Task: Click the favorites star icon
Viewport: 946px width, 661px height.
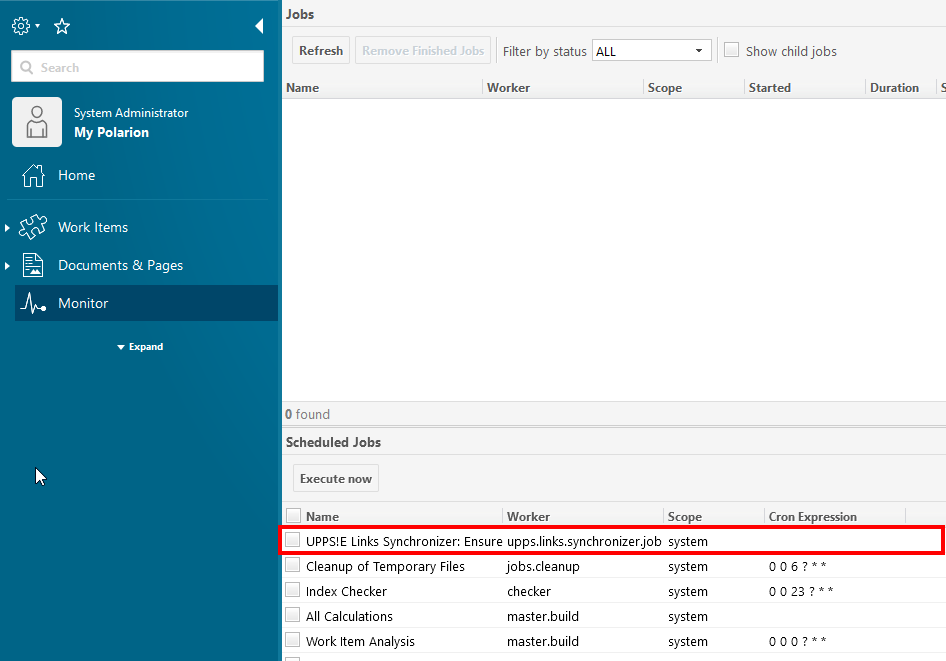Action: coord(62,26)
